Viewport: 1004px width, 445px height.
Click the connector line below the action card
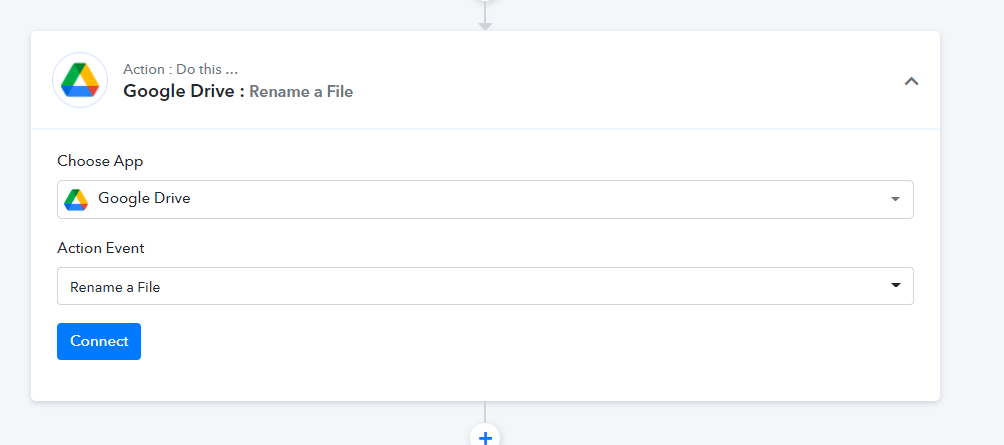[485, 412]
